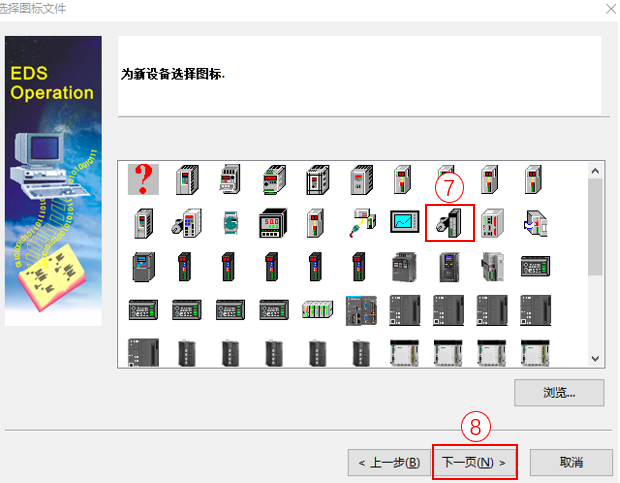
Task: Select the communication module with orange ports
Action: pos(361,311)
